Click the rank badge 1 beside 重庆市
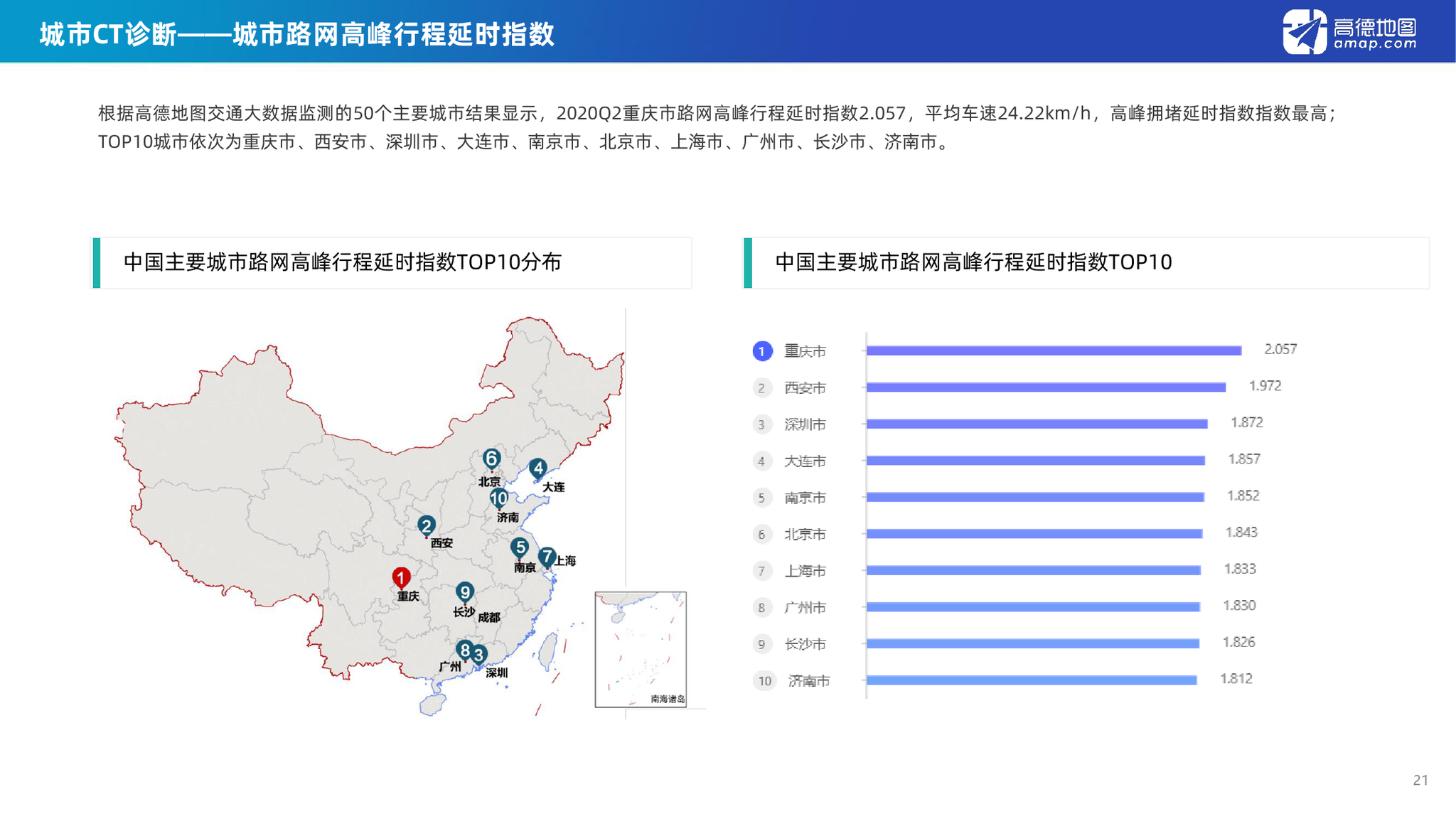The width and height of the screenshot is (1456, 819). coord(763,350)
